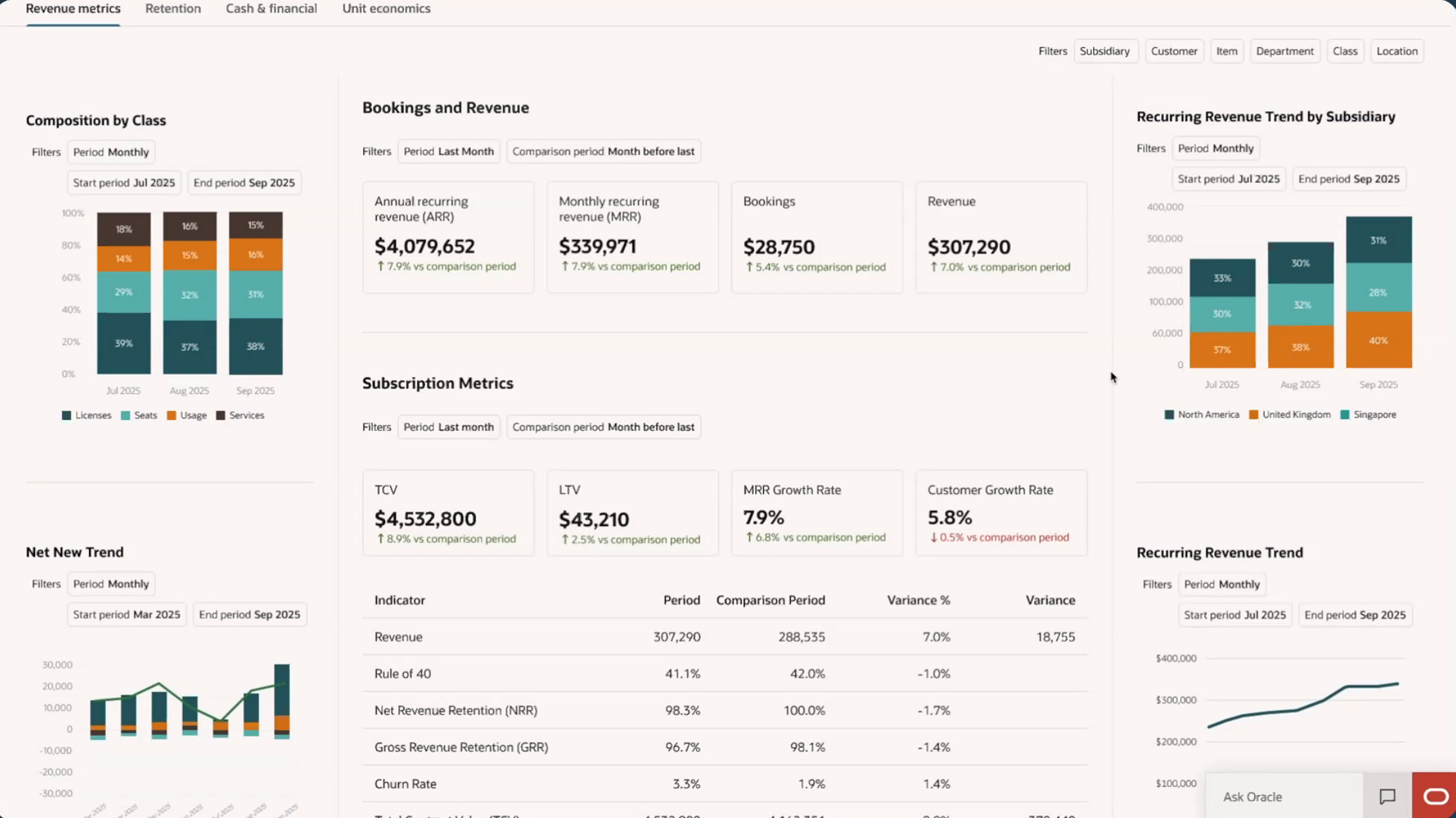The height and width of the screenshot is (818, 1456).
Task: Open the chat bubble icon
Action: pyautogui.click(x=1387, y=796)
